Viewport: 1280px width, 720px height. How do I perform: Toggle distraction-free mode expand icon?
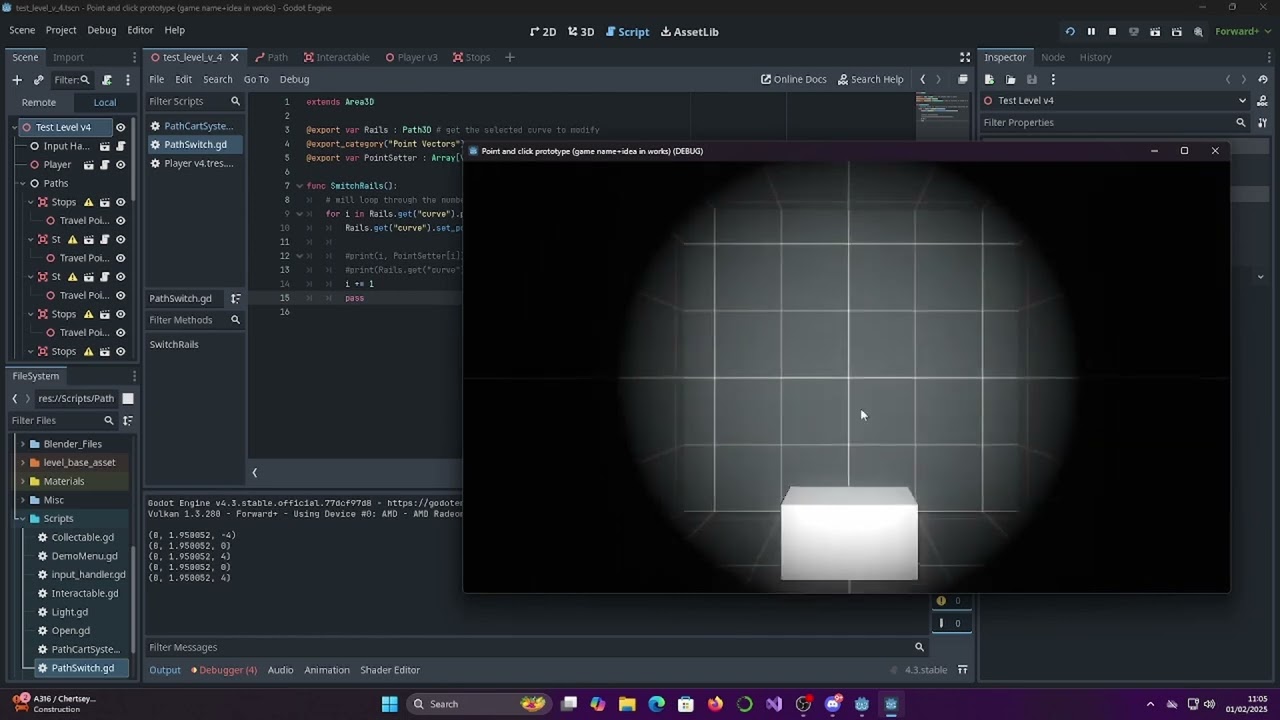pos(965,57)
